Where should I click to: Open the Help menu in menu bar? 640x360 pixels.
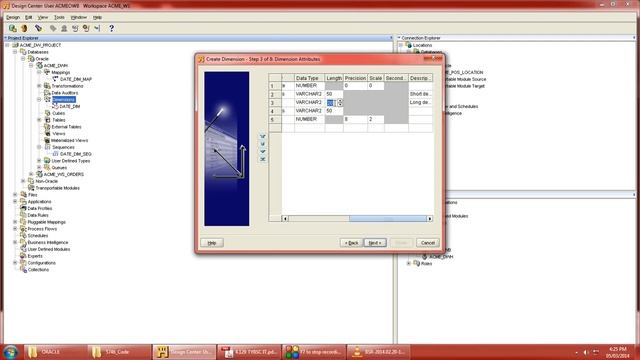pos(98,18)
